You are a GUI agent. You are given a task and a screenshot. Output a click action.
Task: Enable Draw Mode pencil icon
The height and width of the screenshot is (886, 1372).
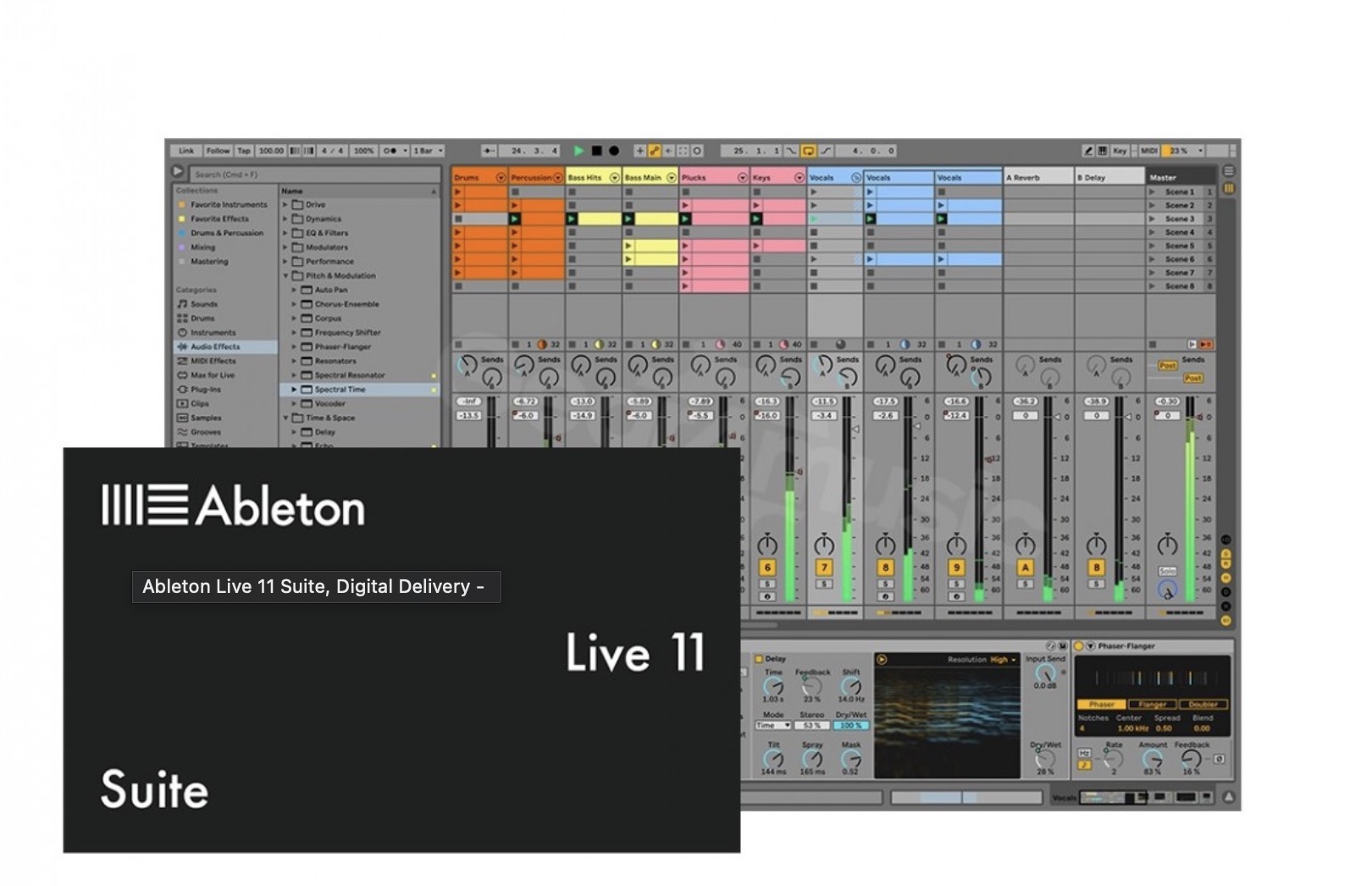click(1087, 151)
